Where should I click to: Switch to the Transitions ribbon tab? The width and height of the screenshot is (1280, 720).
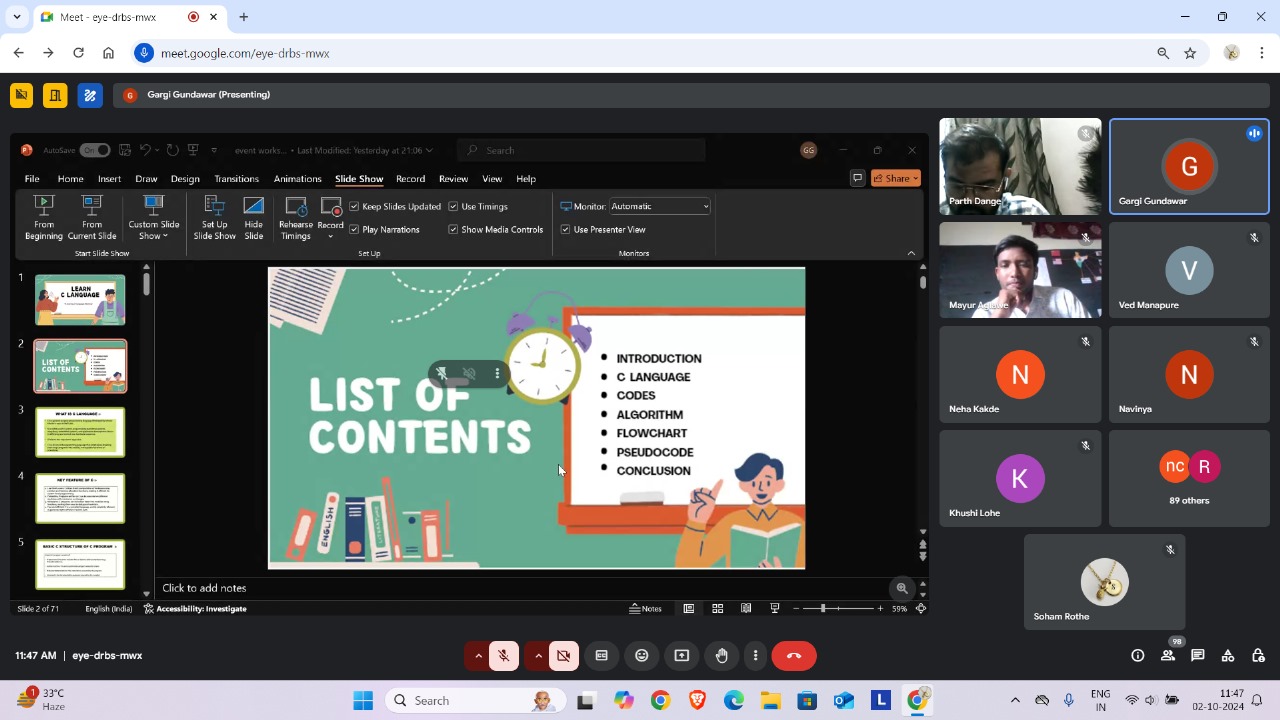[236, 179]
